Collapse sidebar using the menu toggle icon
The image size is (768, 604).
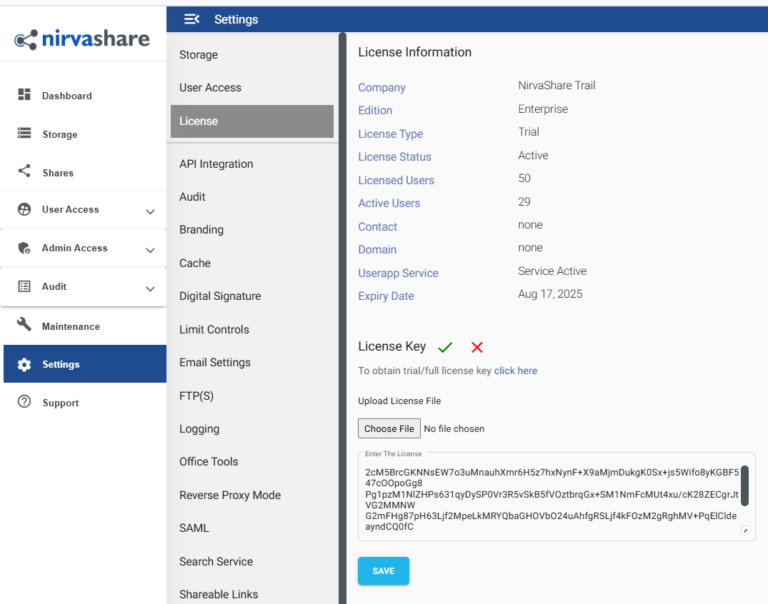click(x=192, y=19)
